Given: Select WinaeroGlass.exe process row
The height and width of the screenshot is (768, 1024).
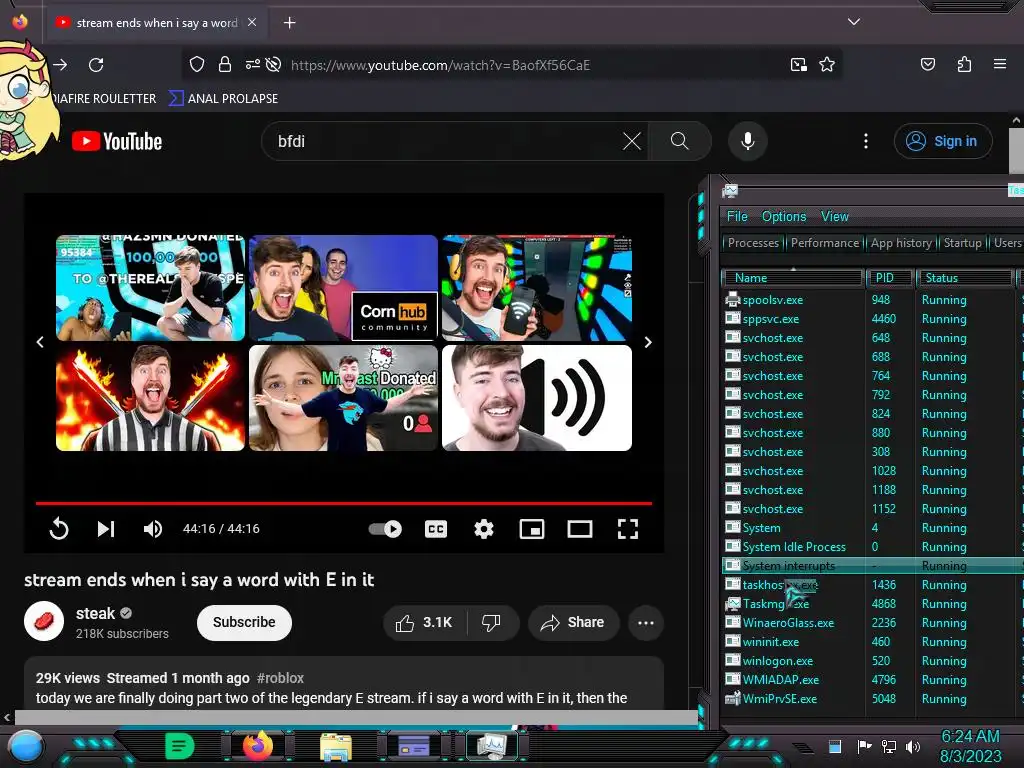Looking at the screenshot, I should 872,622.
